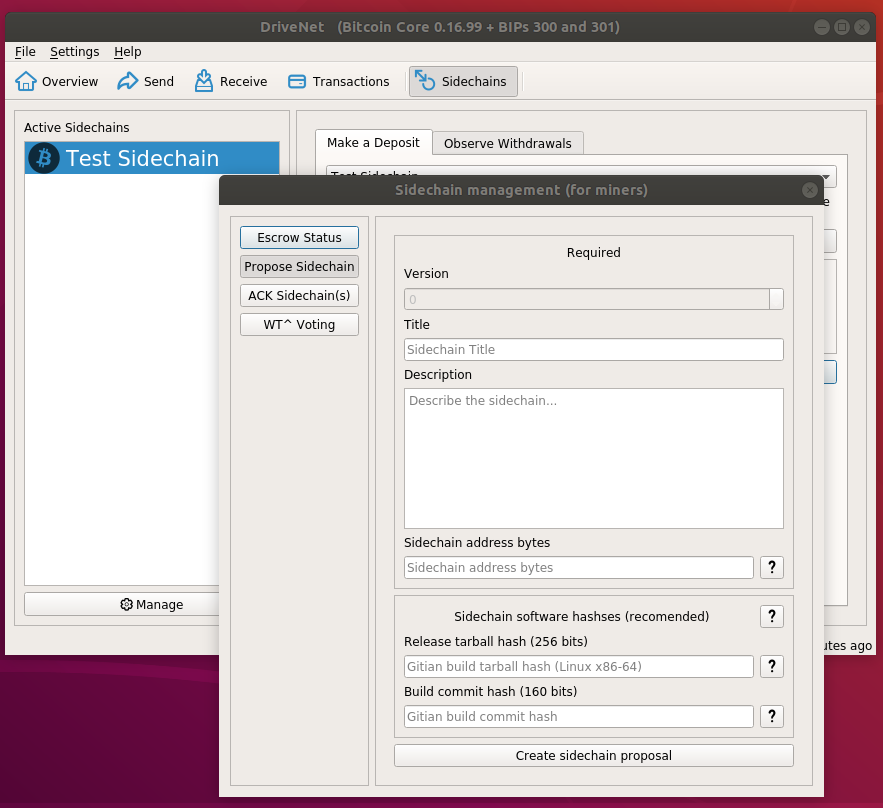Image resolution: width=883 pixels, height=808 pixels.
Task: Maximize the DriveNet main window
Action: (x=842, y=26)
